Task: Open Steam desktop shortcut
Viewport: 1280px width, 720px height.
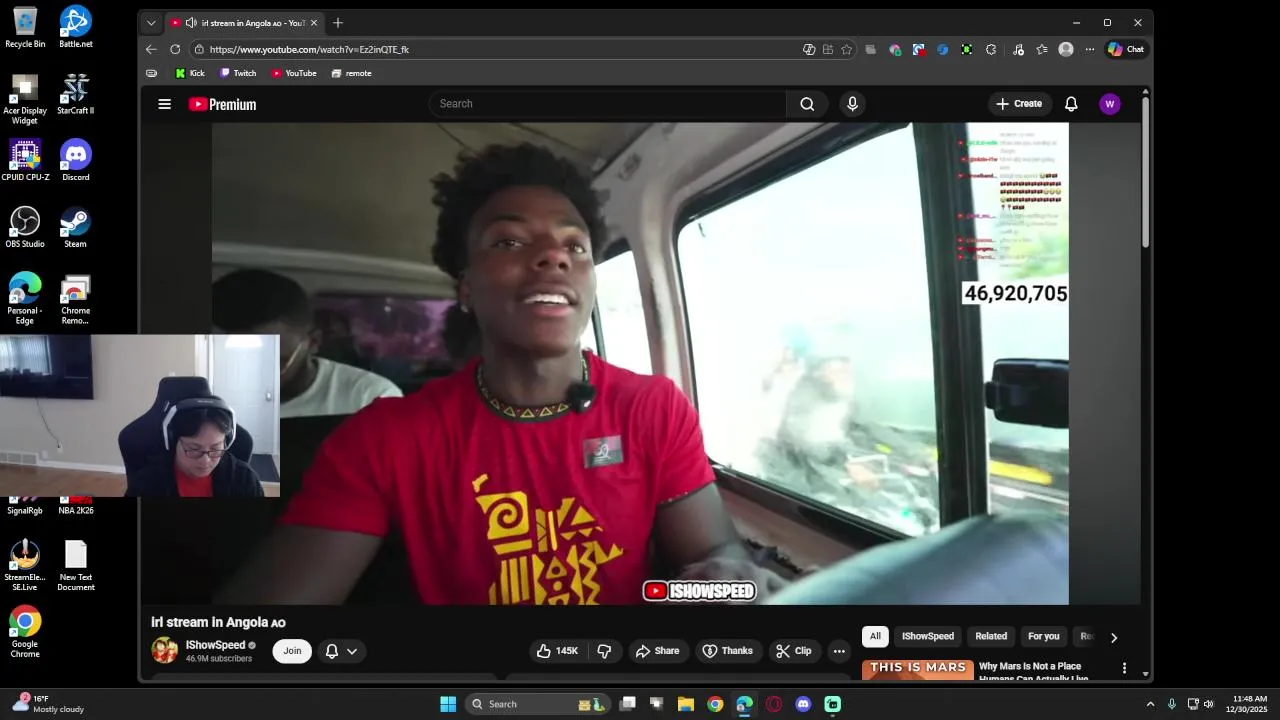Action: tap(75, 227)
